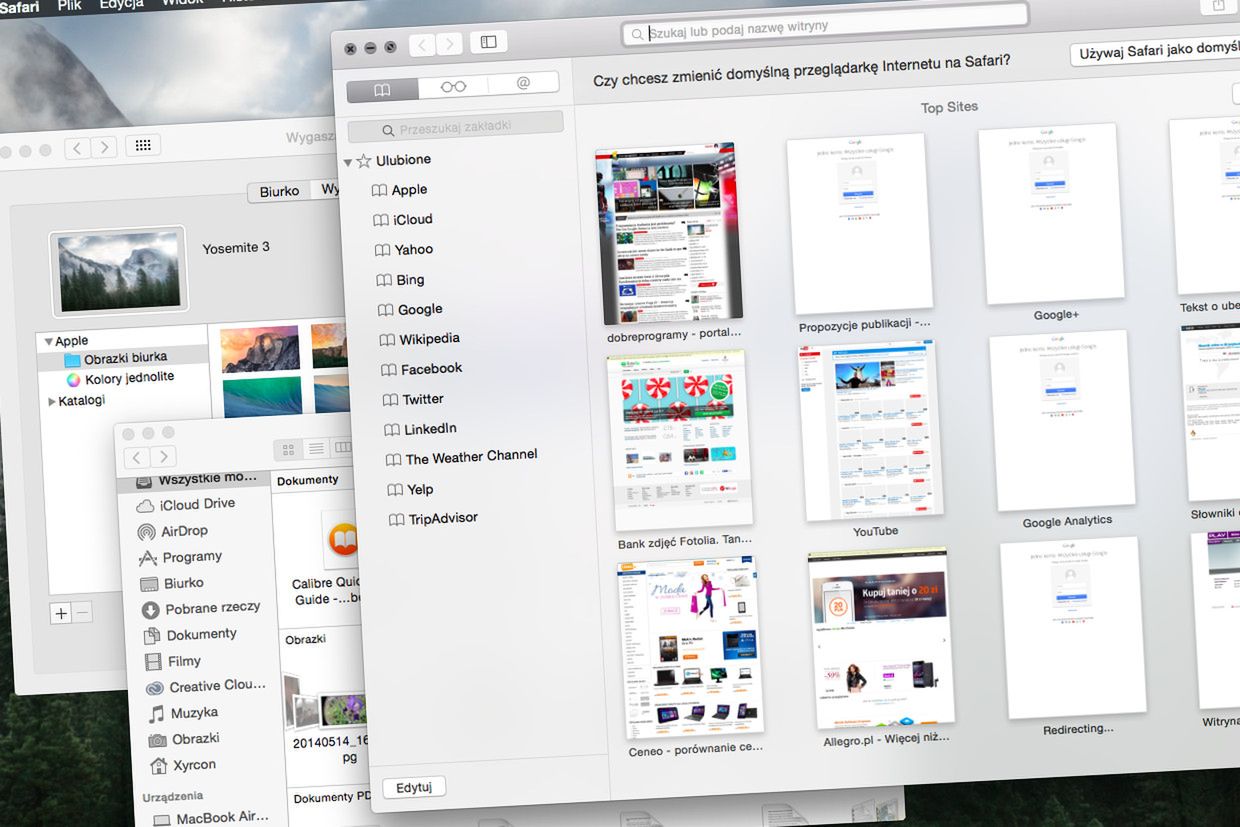The height and width of the screenshot is (827, 1240).
Task: Open the Allegro.pl Top Sites thumbnail
Action: 882,638
